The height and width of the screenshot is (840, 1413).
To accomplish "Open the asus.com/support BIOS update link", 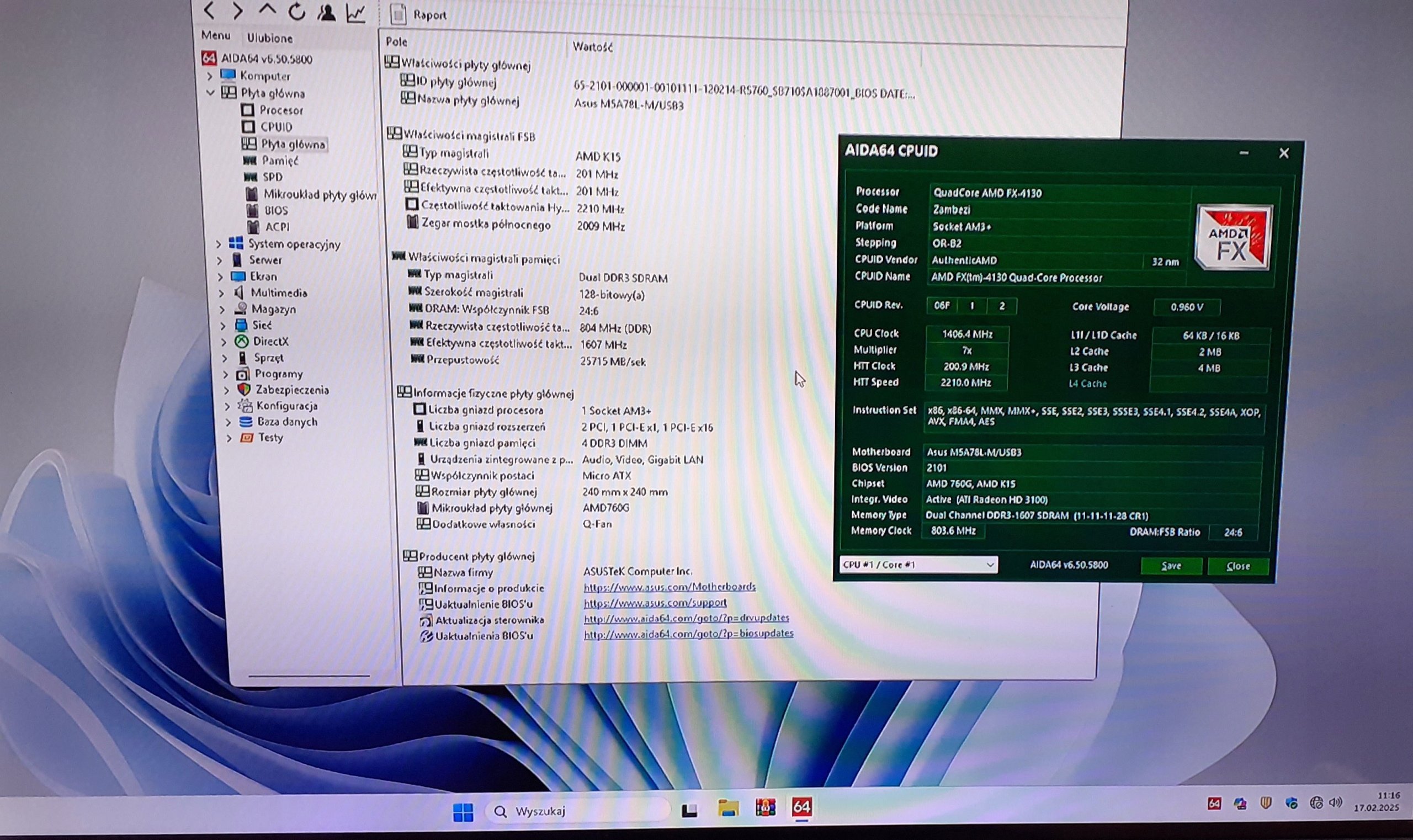I will (x=655, y=603).
